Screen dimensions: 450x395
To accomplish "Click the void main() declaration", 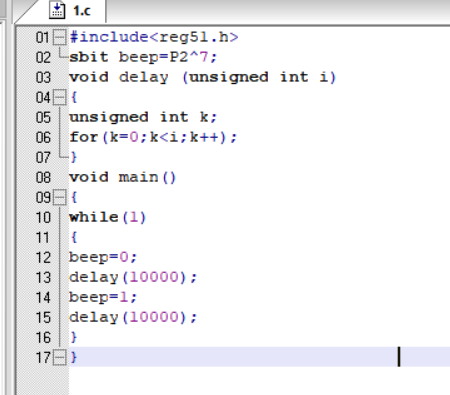I will pyautogui.click(x=122, y=177).
